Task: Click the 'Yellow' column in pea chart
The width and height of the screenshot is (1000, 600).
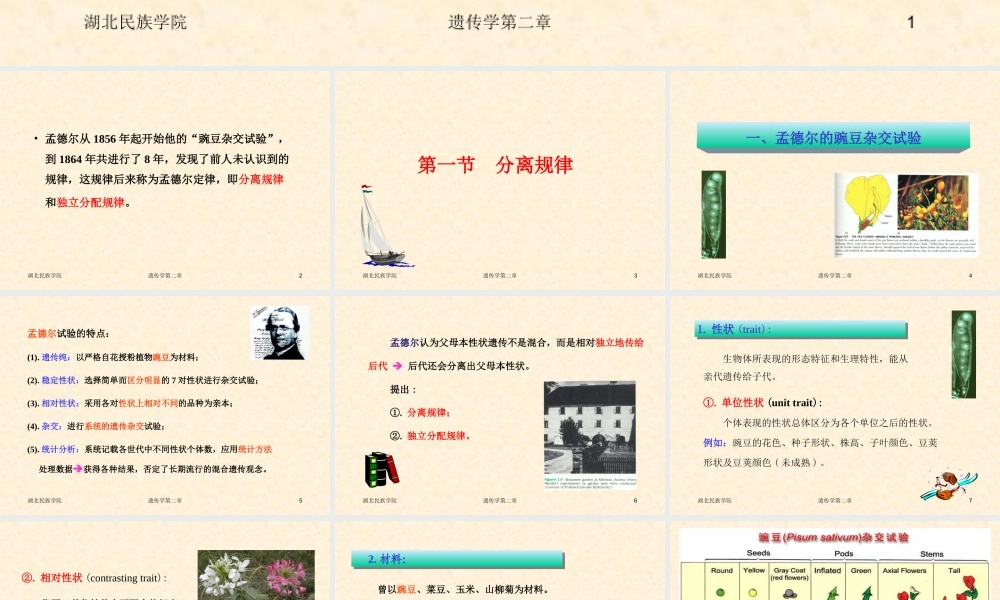Action: (753, 581)
